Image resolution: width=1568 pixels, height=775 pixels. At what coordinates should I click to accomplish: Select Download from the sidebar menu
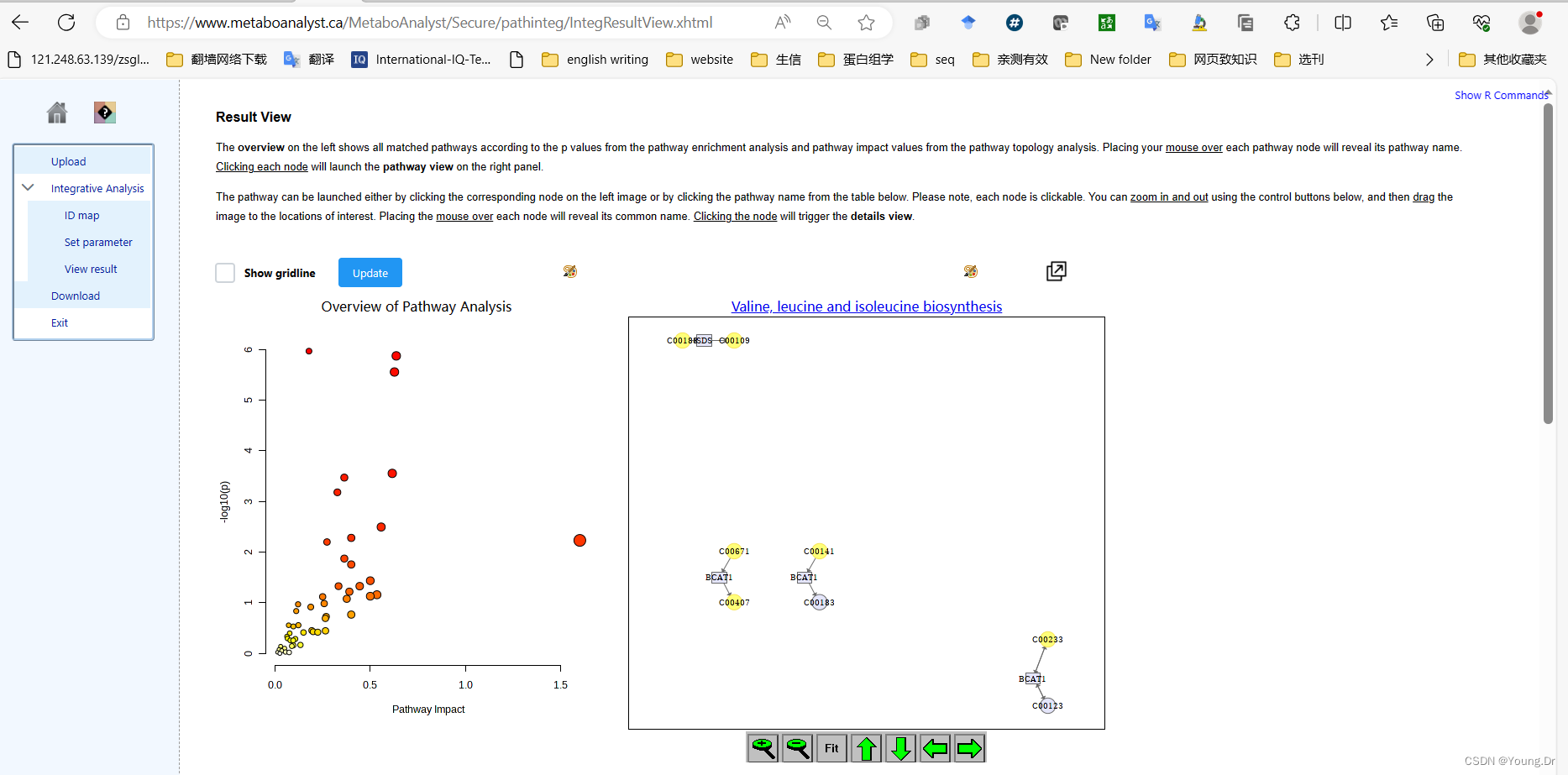pyautogui.click(x=75, y=296)
